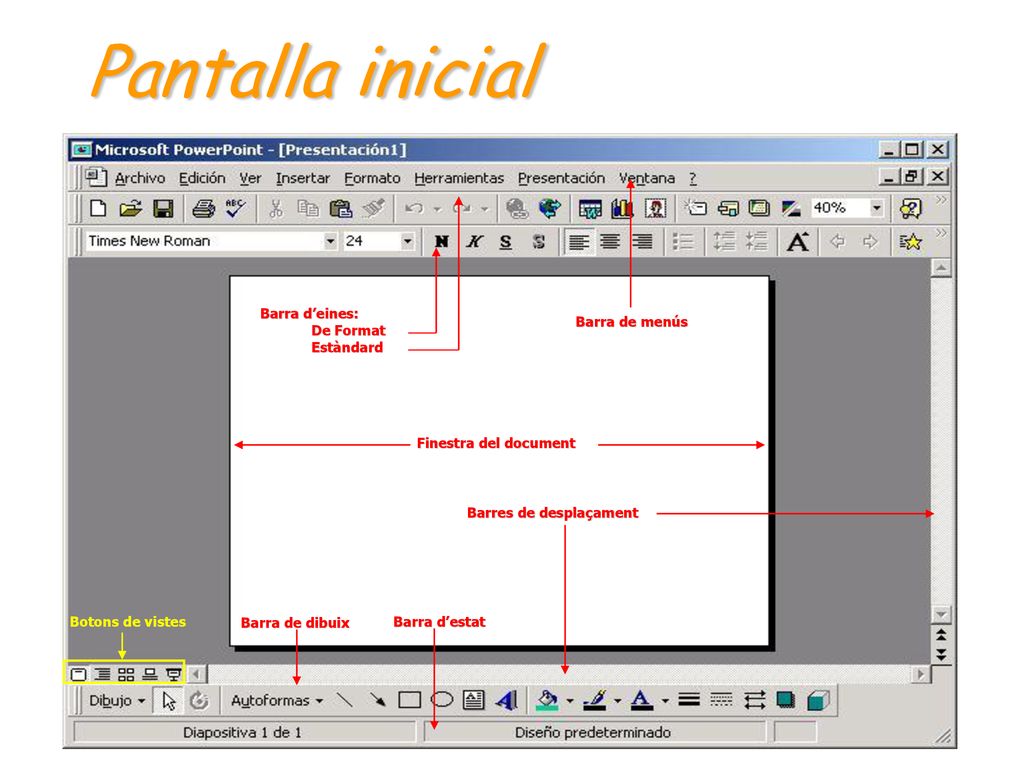Choose the Rectangle drawing tool
Screen dimensions: 1024x768
[x=409, y=701]
